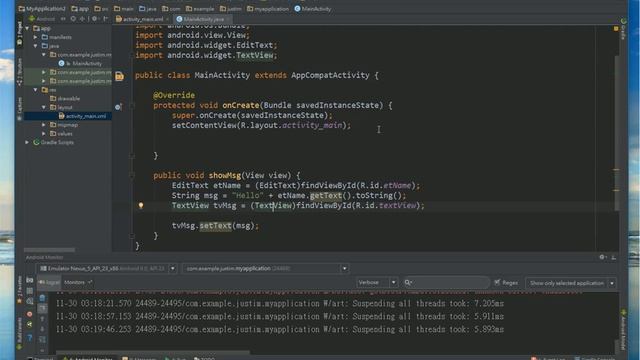Click the MyApplication2 breadcrumb
The width and height of the screenshot is (640, 360).
(x=42, y=9)
